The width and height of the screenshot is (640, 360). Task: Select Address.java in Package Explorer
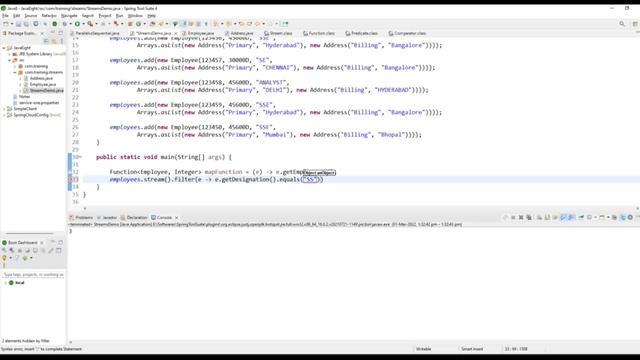(x=41, y=78)
